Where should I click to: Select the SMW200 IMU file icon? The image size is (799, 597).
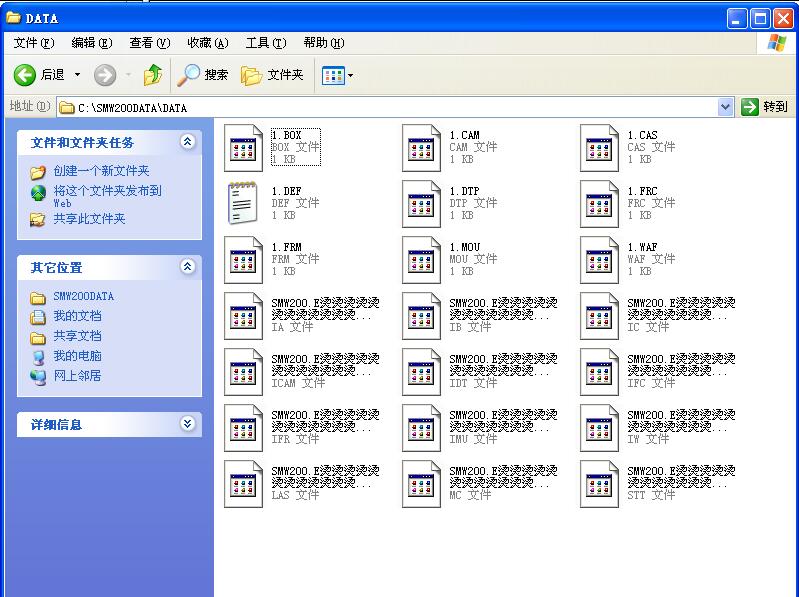(x=421, y=428)
